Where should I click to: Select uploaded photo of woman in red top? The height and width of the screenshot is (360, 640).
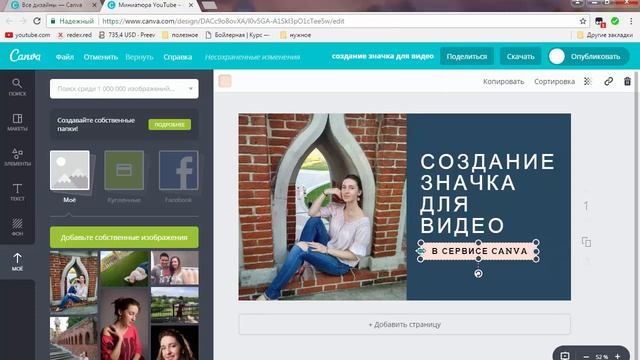[124, 324]
